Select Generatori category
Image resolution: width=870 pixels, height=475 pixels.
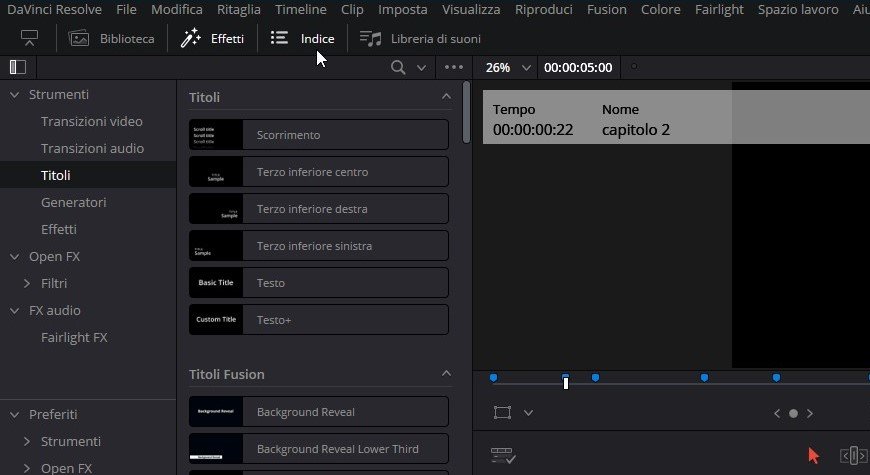[x=73, y=202]
